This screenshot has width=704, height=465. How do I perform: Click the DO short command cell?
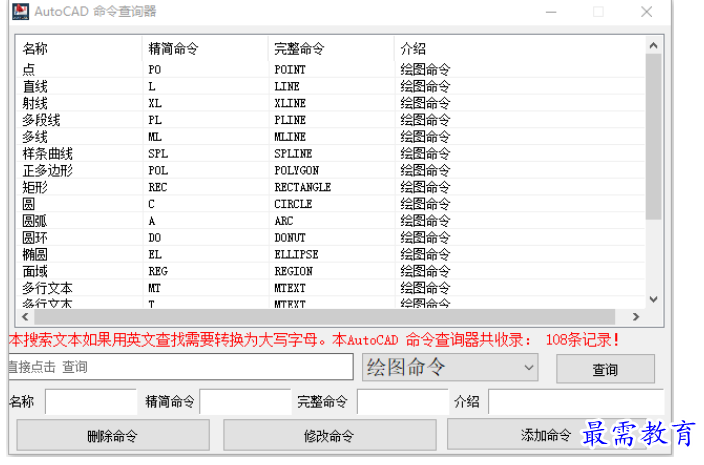coord(155,237)
